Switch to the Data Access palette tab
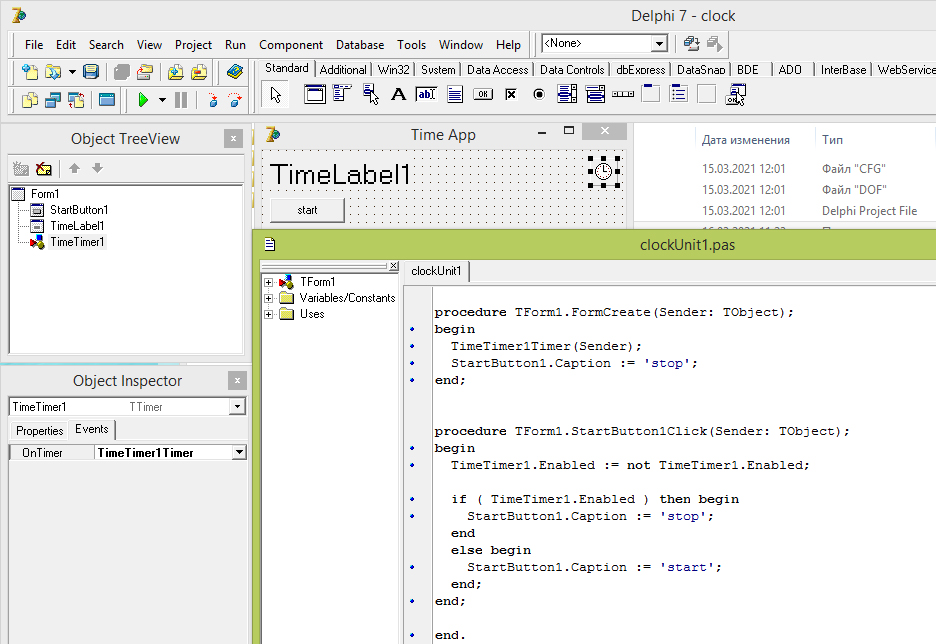This screenshot has height=644, width=936. pos(497,70)
